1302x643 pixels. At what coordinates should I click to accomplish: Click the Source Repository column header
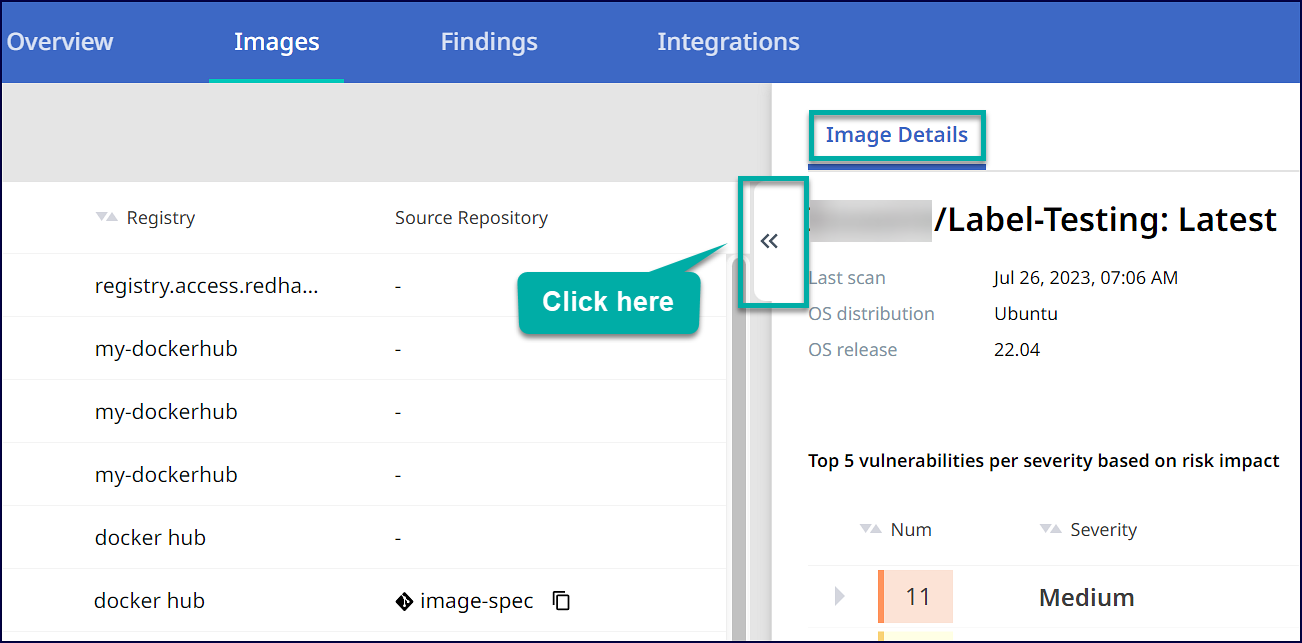tap(471, 217)
